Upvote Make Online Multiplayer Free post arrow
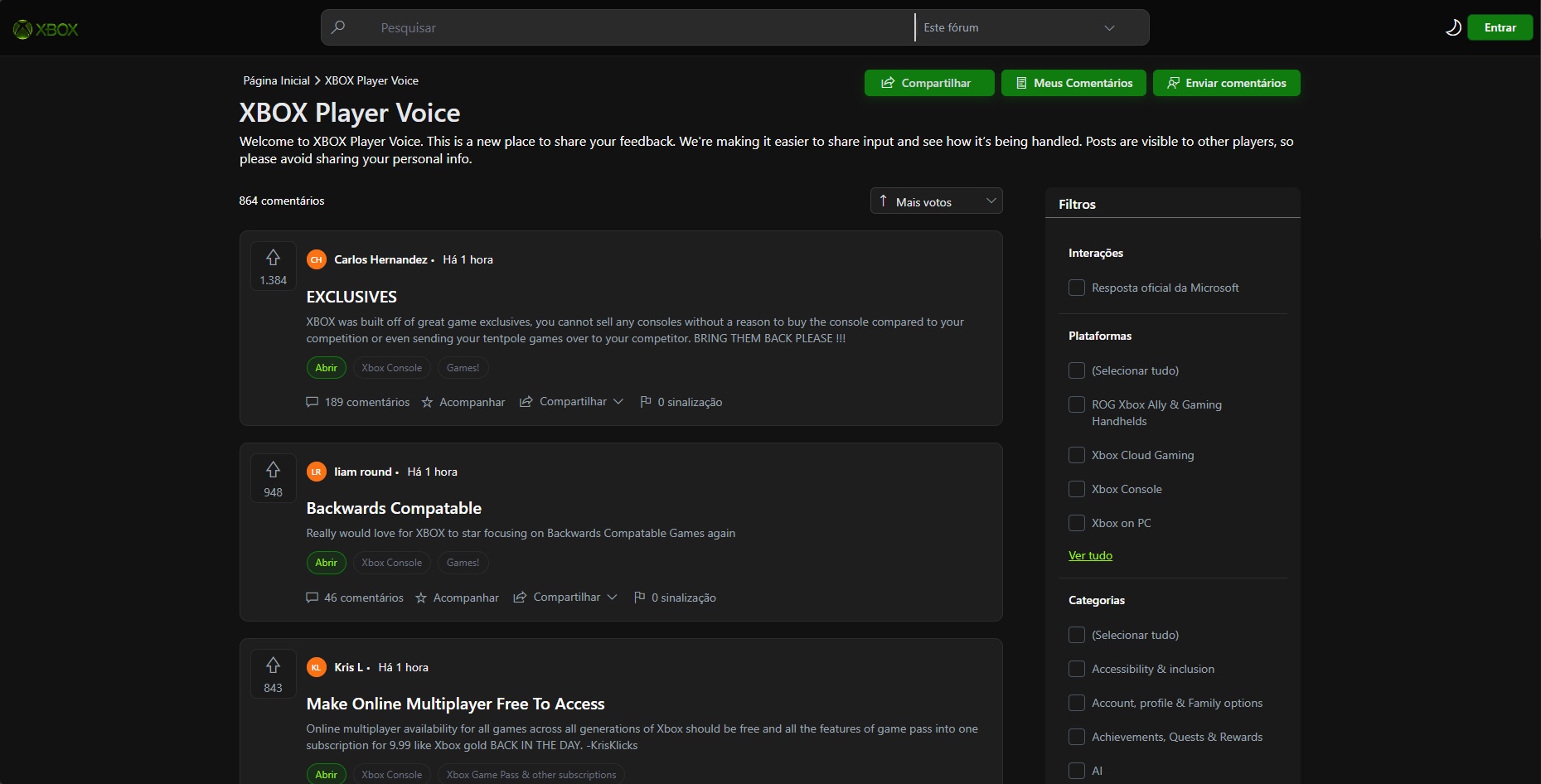Viewport: 1541px width, 784px height. [x=273, y=665]
